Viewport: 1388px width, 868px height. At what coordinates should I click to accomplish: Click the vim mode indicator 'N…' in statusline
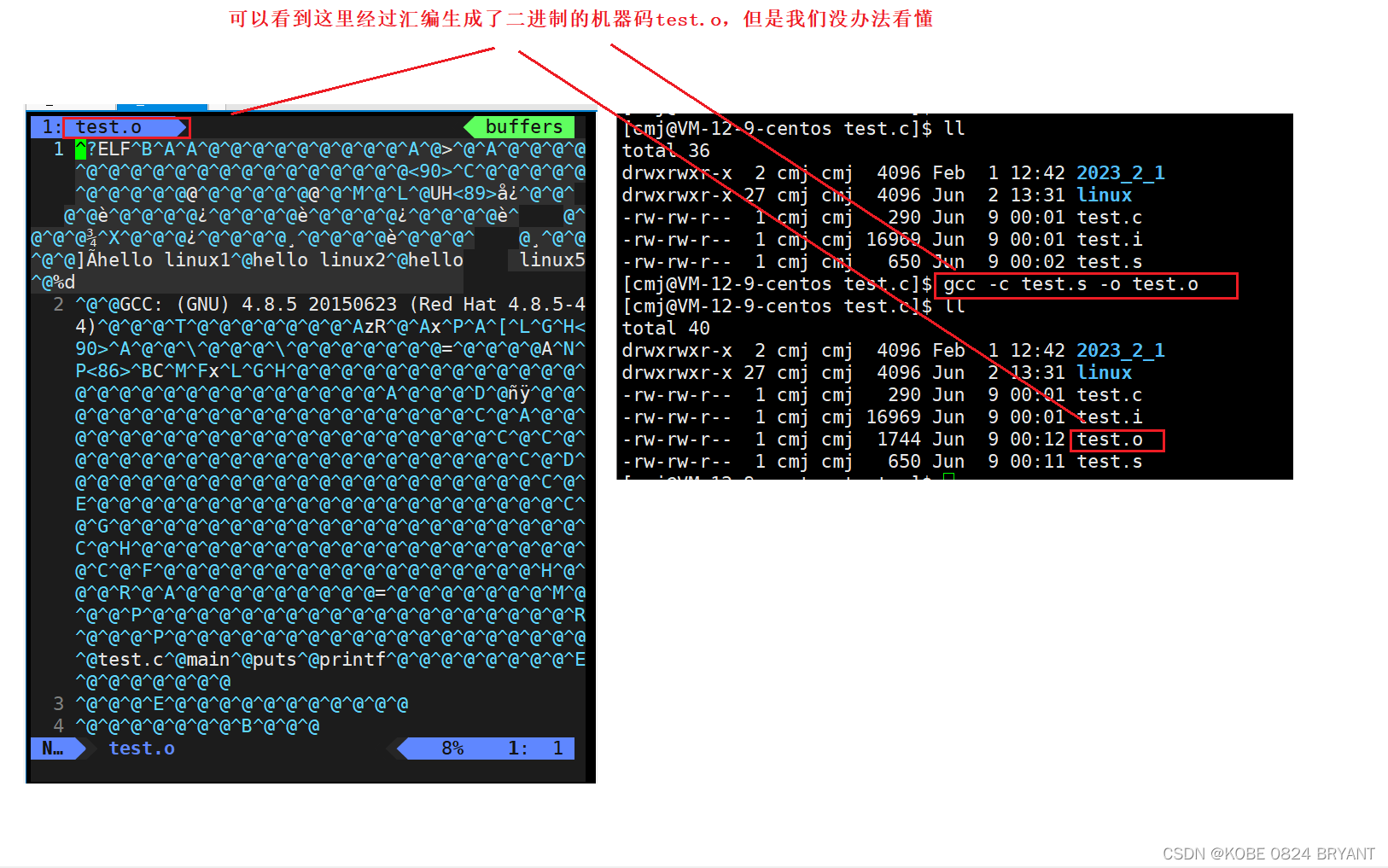[x=53, y=749]
